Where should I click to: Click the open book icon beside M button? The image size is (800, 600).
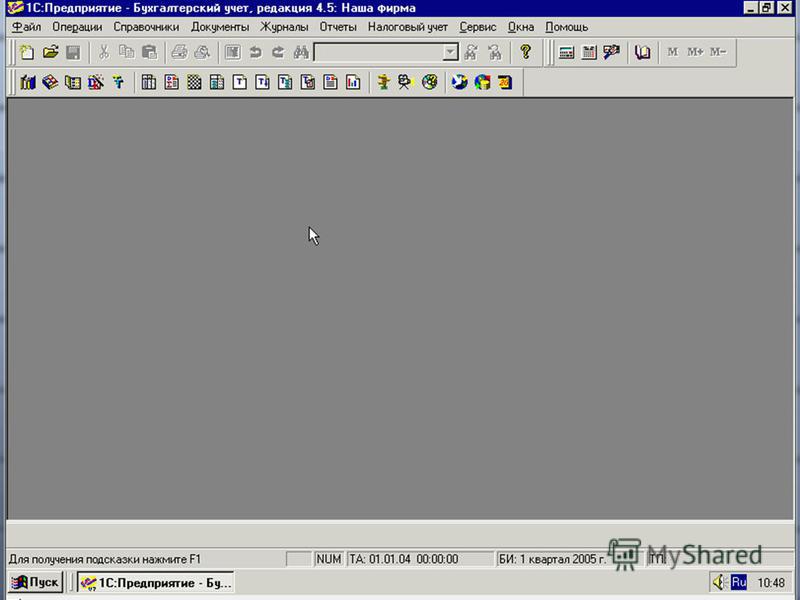tap(642, 52)
